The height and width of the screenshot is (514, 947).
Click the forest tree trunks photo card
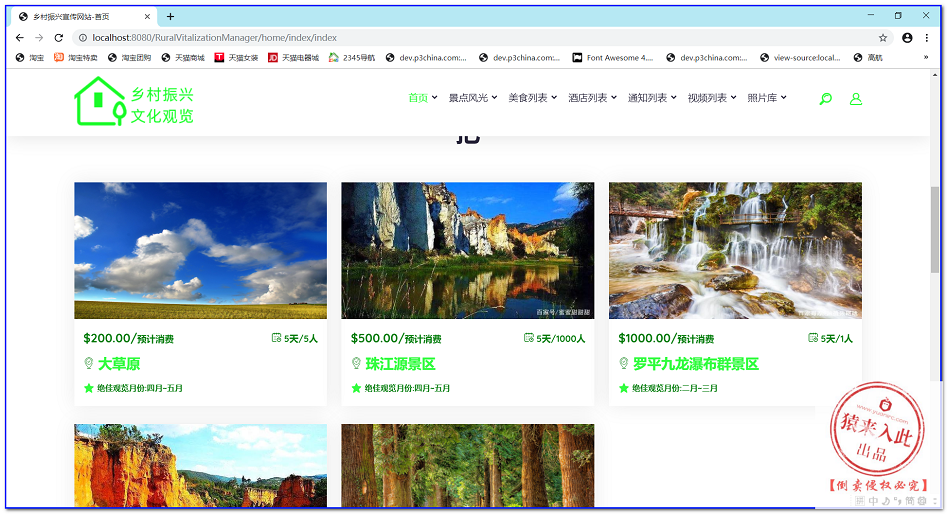pos(467,465)
